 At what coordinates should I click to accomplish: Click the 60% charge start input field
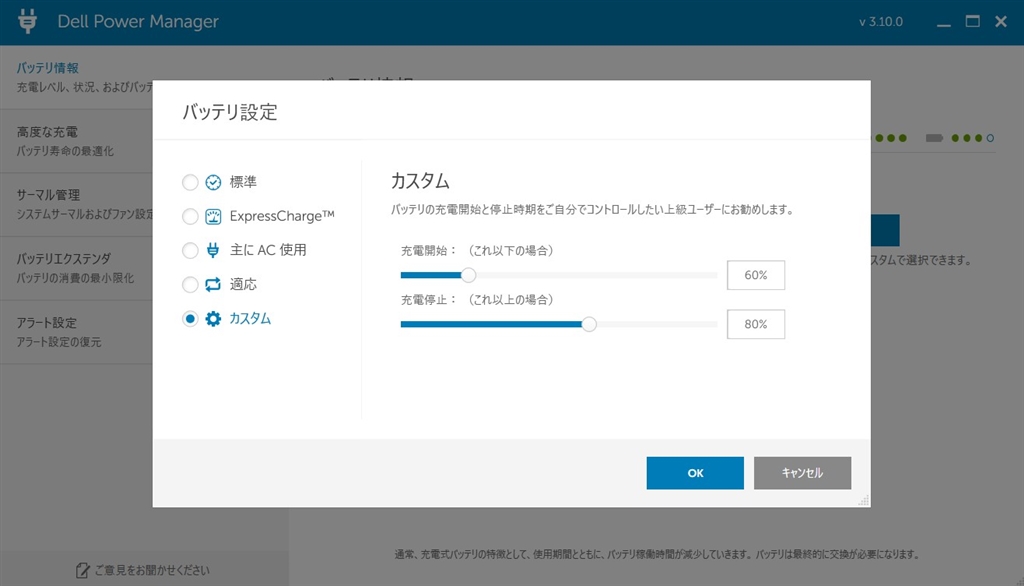[755, 275]
